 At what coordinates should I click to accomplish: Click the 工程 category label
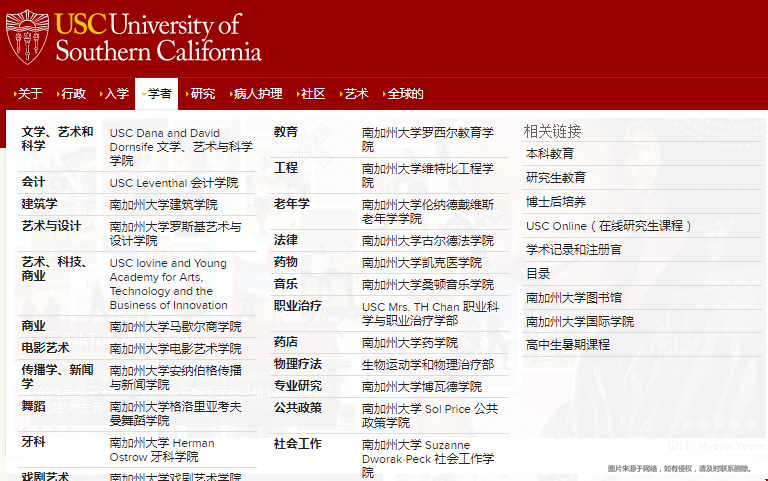286,168
